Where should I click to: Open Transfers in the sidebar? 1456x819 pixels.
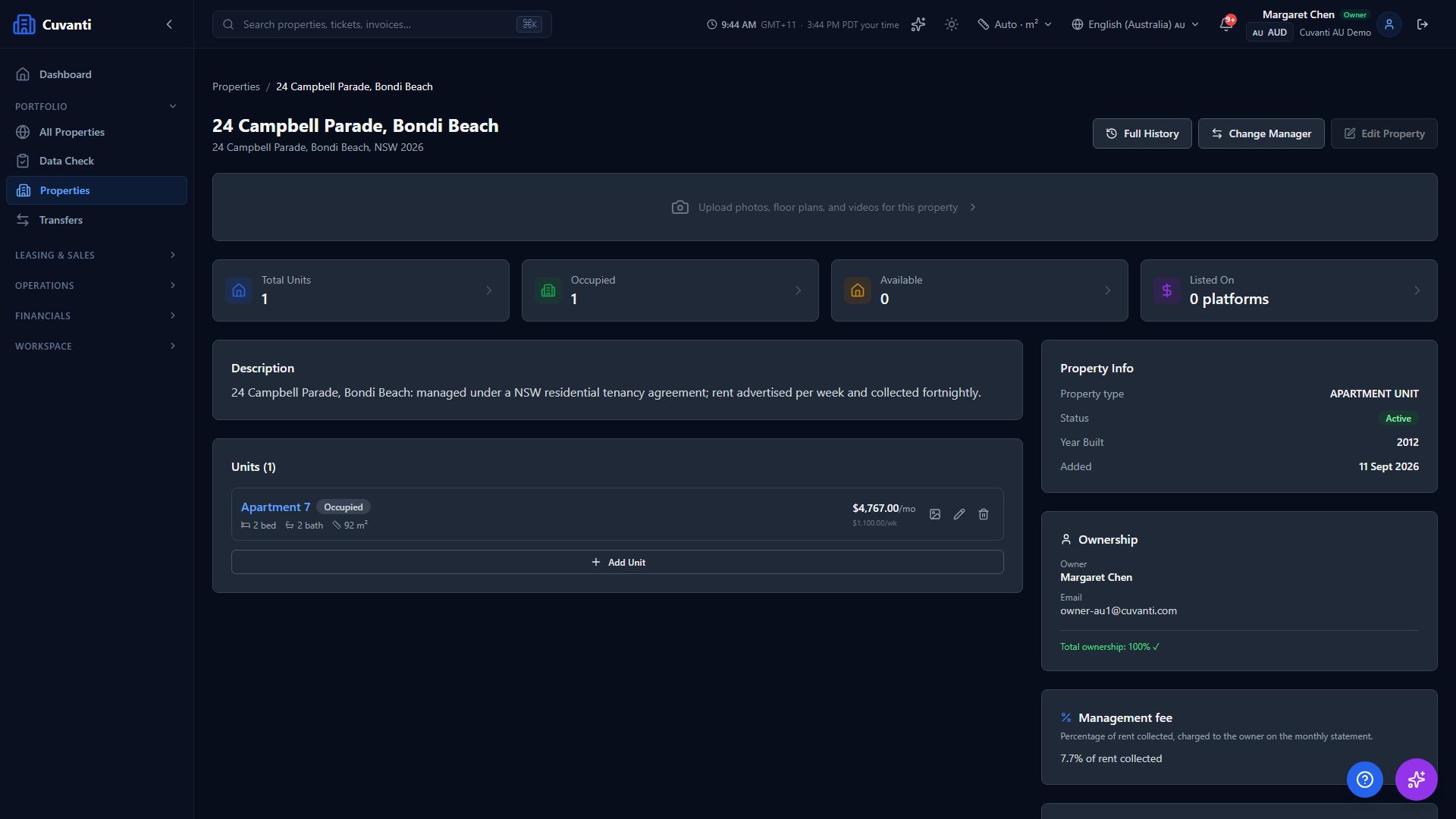[x=96, y=220]
